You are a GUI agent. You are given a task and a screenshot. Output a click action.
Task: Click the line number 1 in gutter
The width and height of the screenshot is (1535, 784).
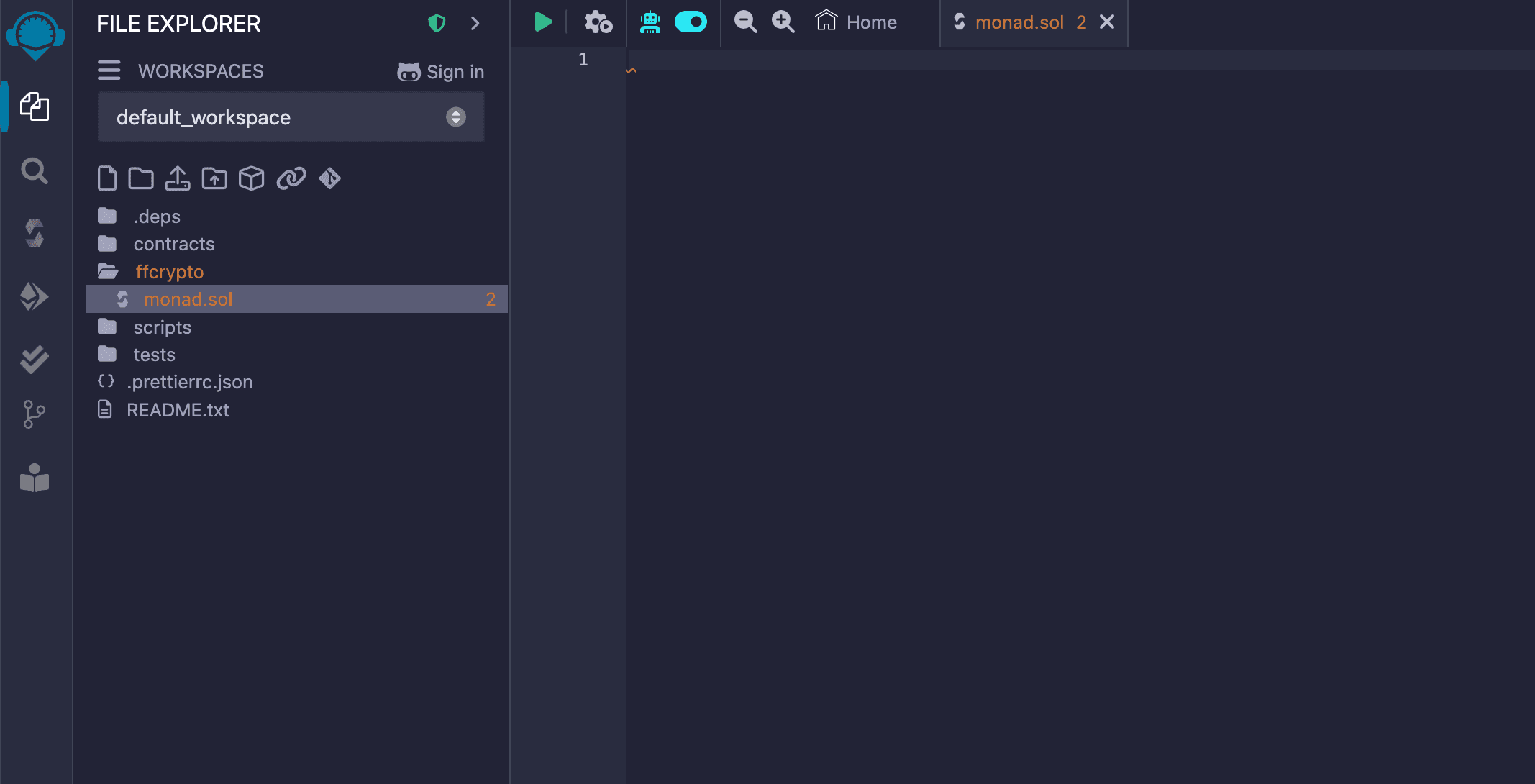(x=583, y=60)
